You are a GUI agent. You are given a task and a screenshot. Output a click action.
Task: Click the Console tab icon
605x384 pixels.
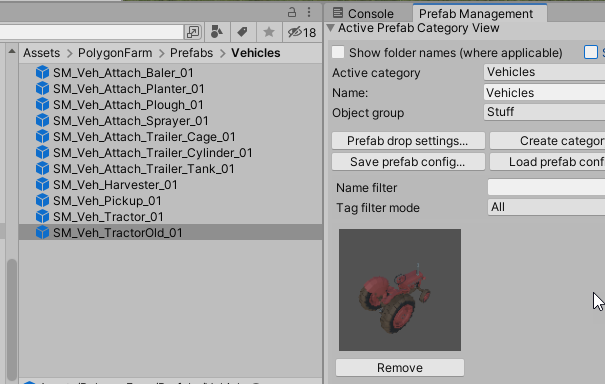(338, 13)
